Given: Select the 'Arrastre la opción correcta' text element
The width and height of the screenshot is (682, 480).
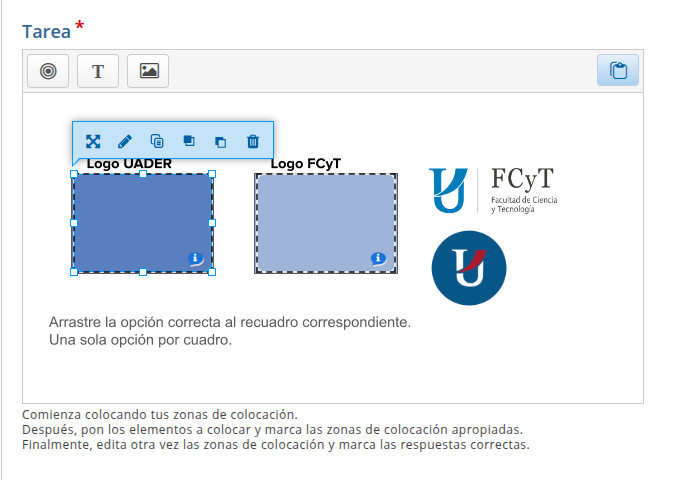Looking at the screenshot, I should [230, 331].
